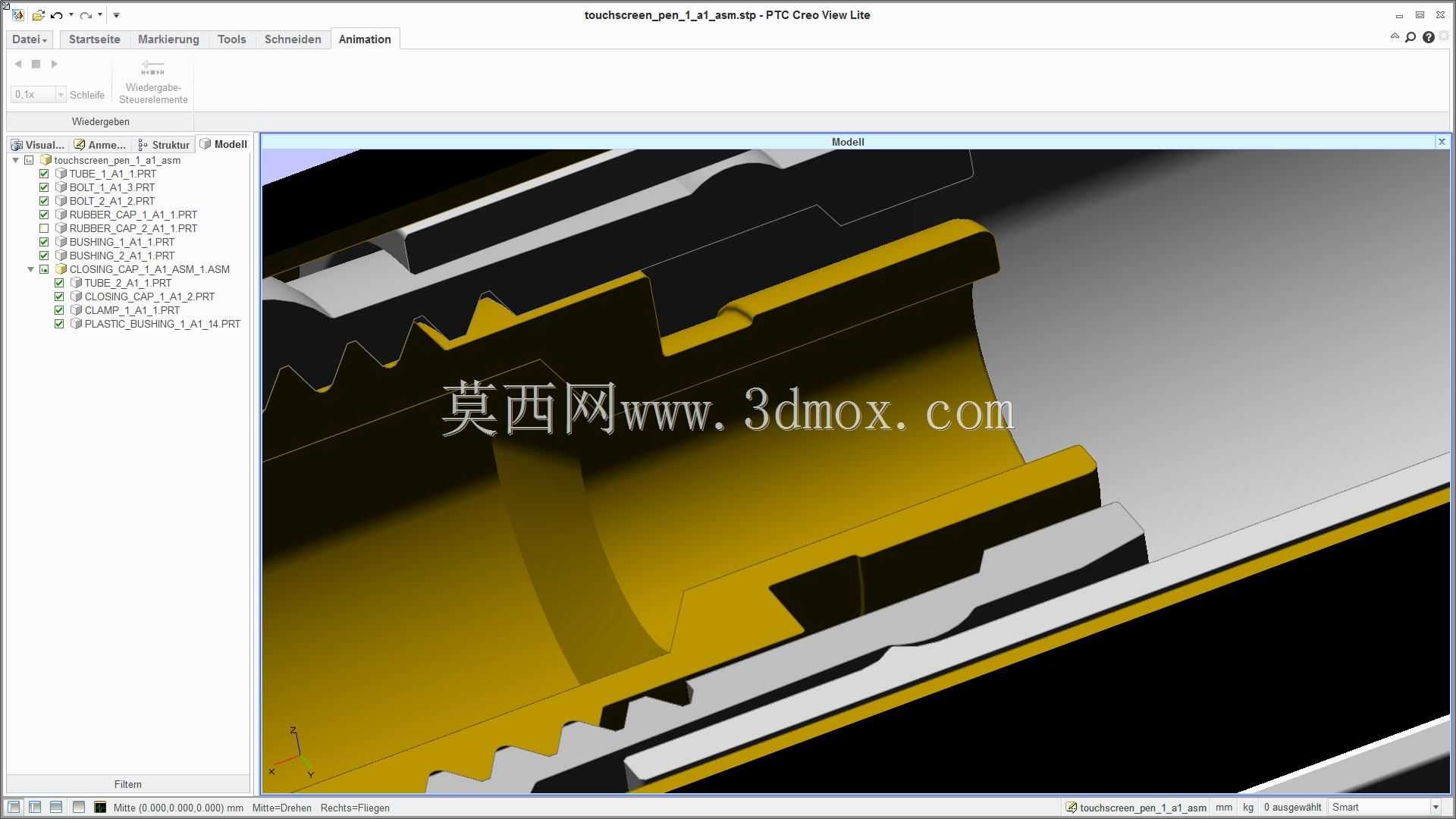1456x819 pixels.
Task: Play the animation forward
Action: point(55,64)
